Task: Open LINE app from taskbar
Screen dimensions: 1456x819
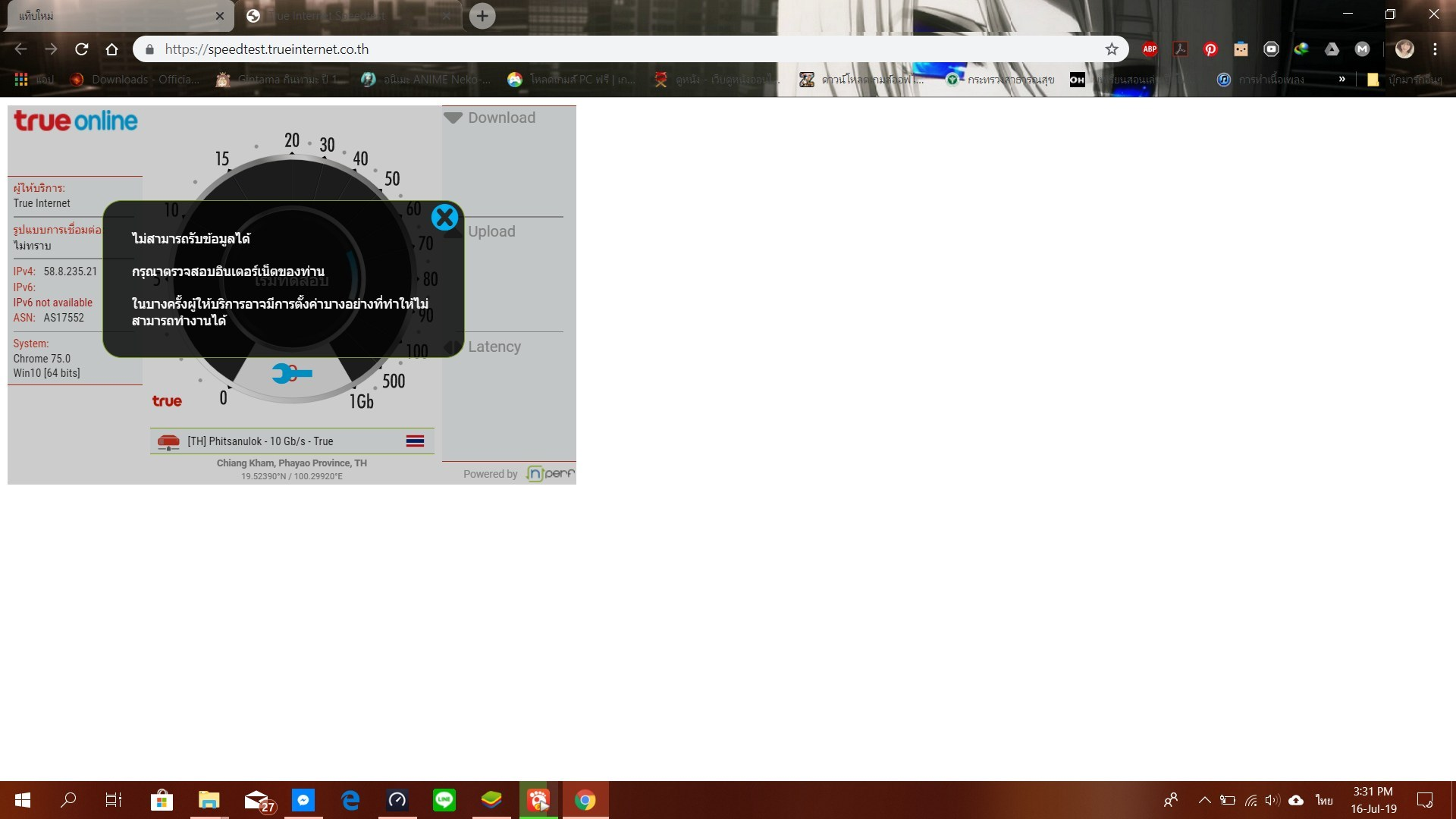Action: pos(444,800)
